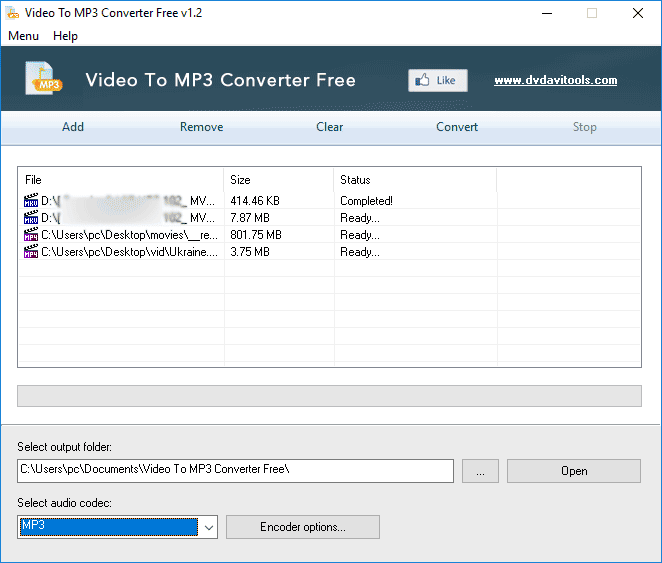Open the Menu menu
Image resolution: width=662 pixels, height=563 pixels.
coord(23,36)
